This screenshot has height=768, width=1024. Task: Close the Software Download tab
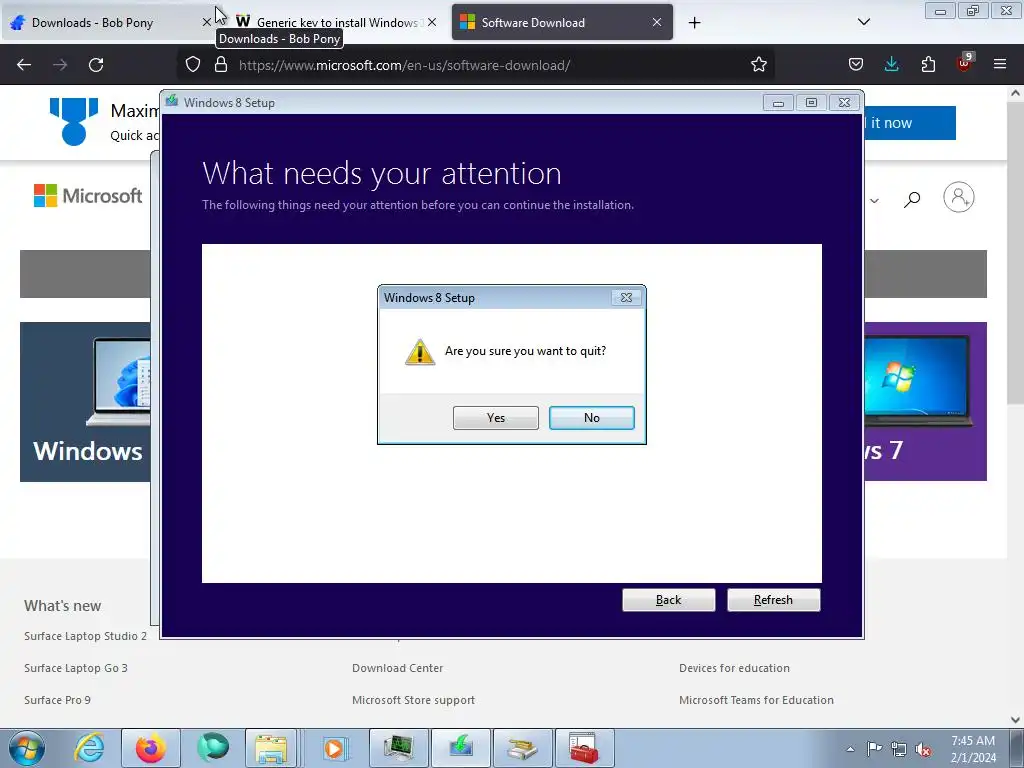coord(657,23)
